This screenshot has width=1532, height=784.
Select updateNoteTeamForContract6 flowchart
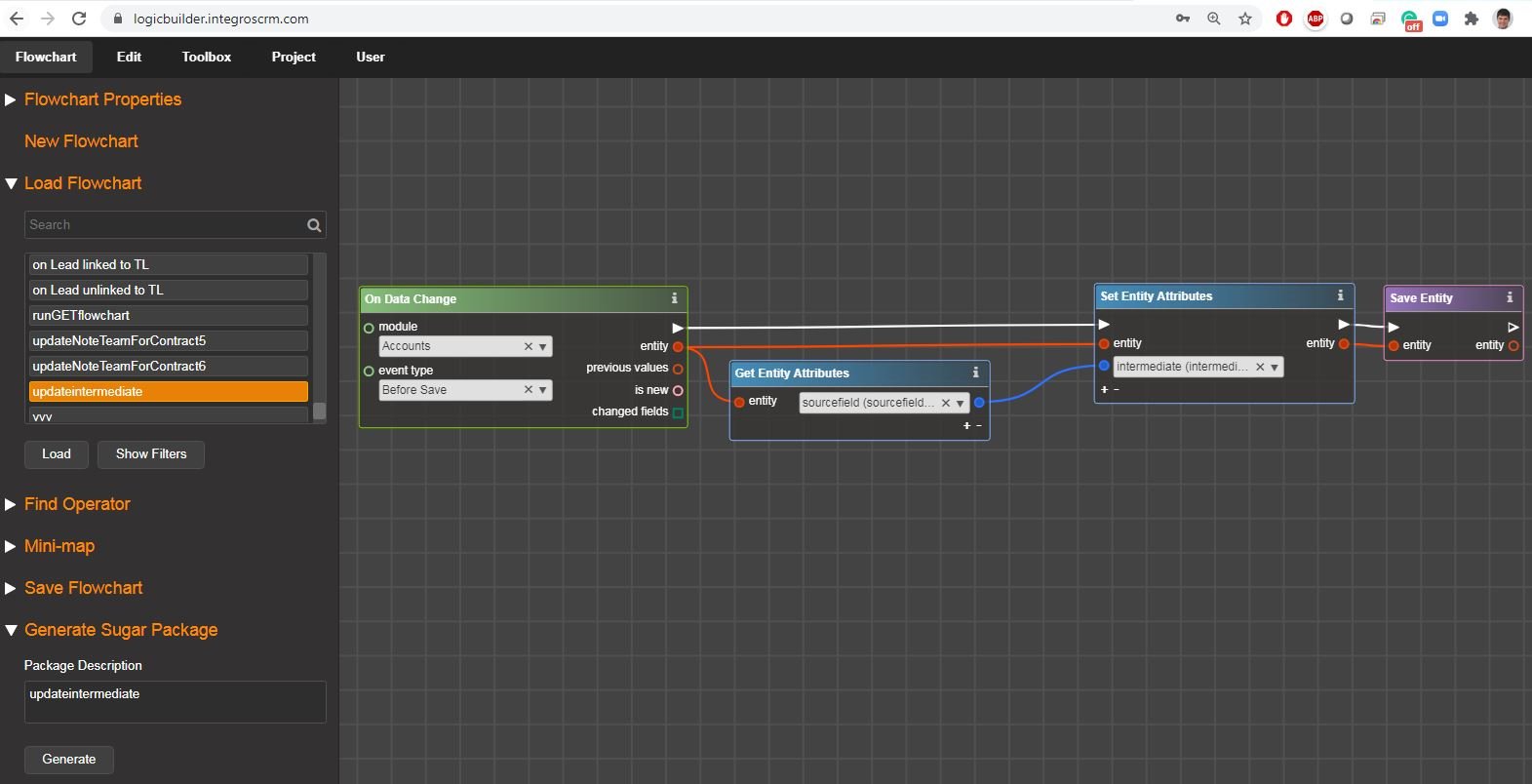169,366
